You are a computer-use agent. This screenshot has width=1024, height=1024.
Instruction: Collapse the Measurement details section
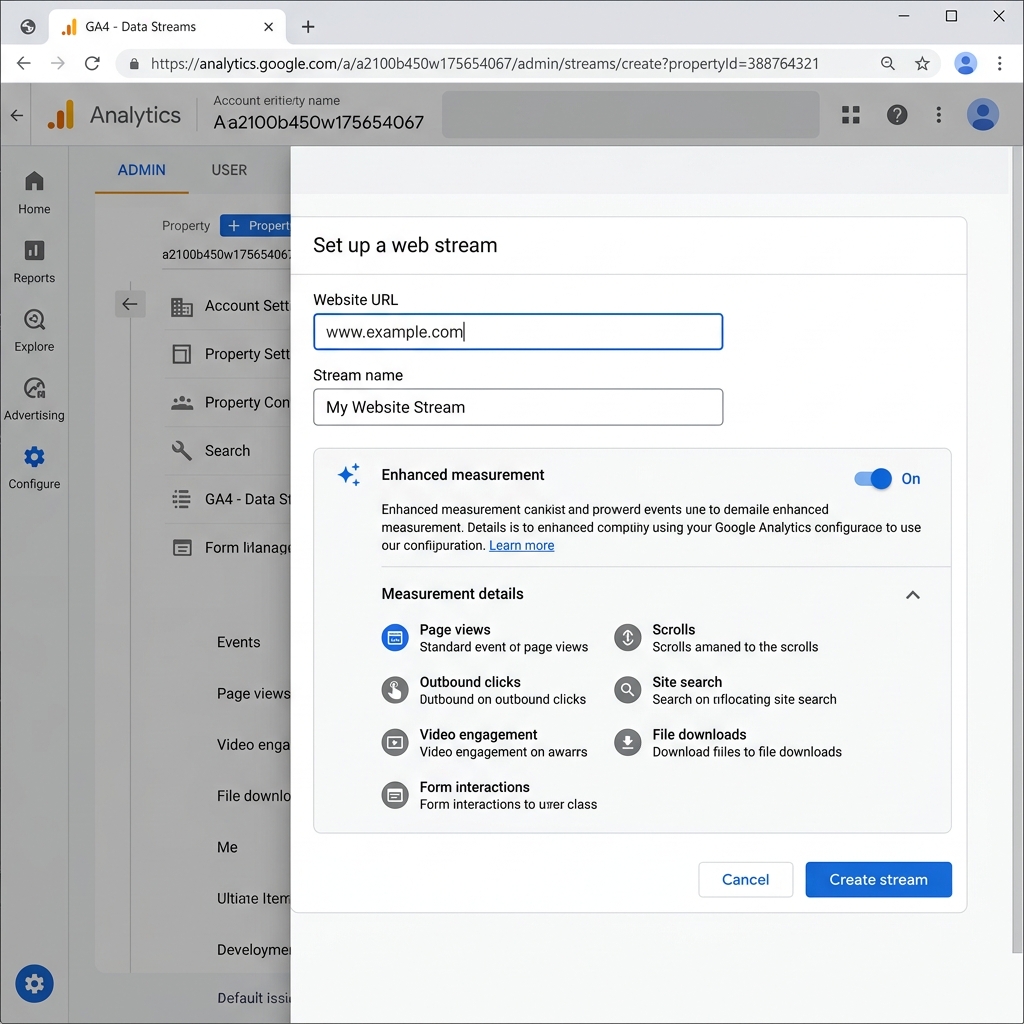click(912, 594)
